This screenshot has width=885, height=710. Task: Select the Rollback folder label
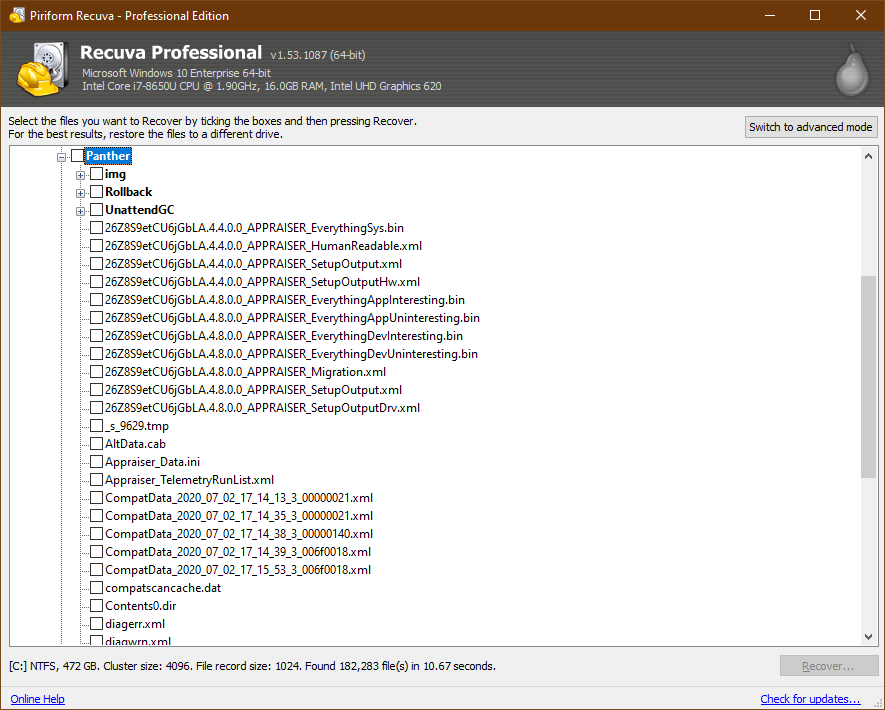coord(129,192)
